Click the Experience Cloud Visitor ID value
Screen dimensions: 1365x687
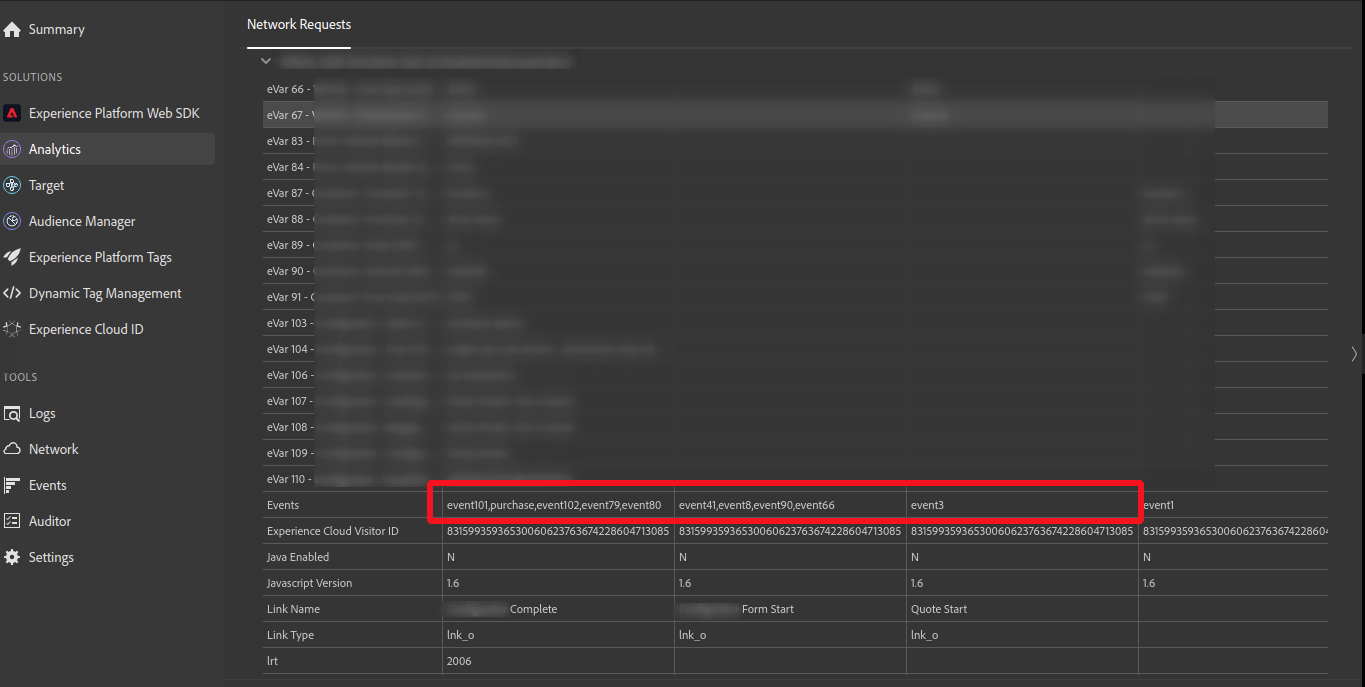(x=555, y=530)
